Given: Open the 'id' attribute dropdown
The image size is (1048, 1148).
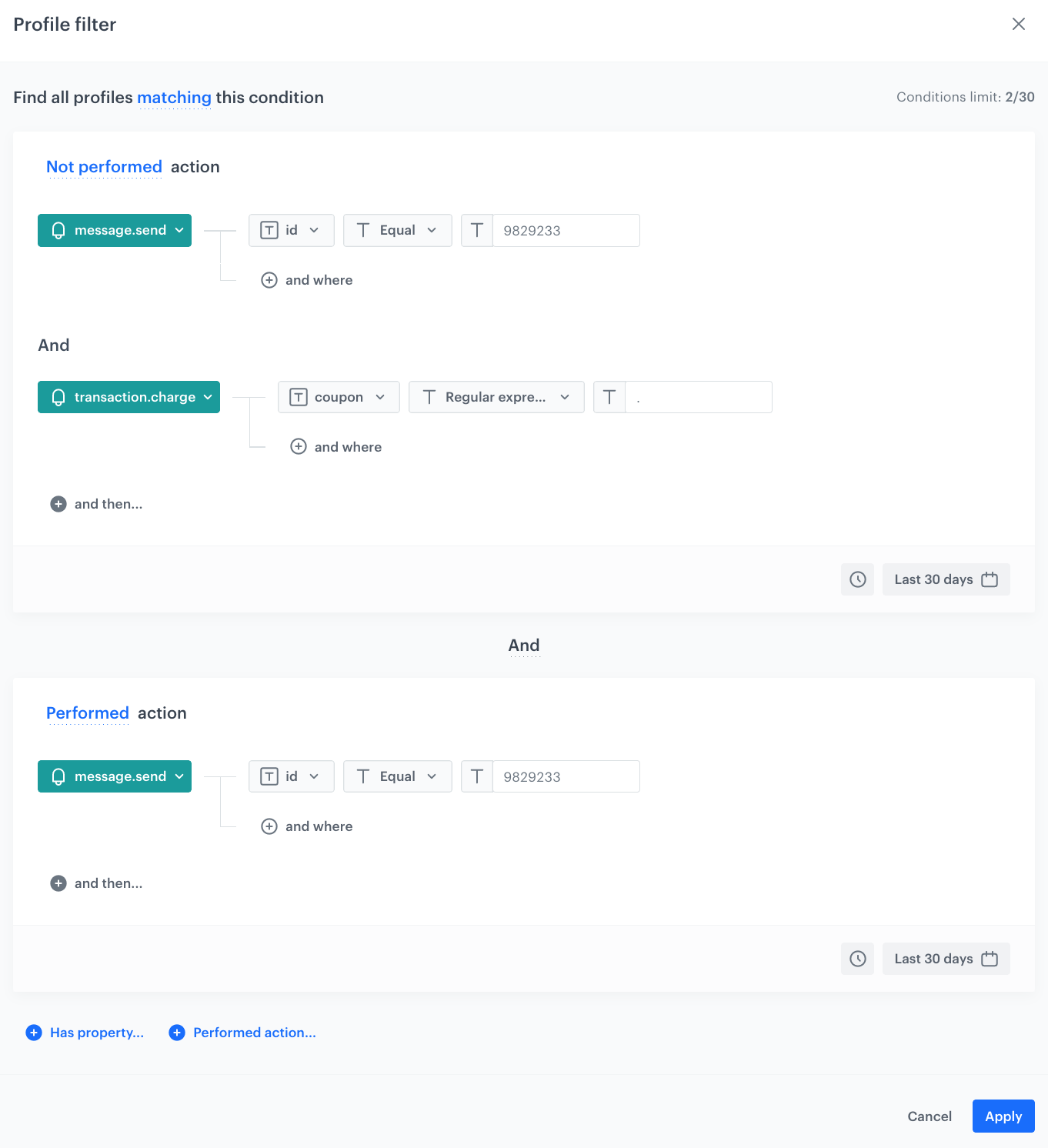Looking at the screenshot, I should (291, 230).
